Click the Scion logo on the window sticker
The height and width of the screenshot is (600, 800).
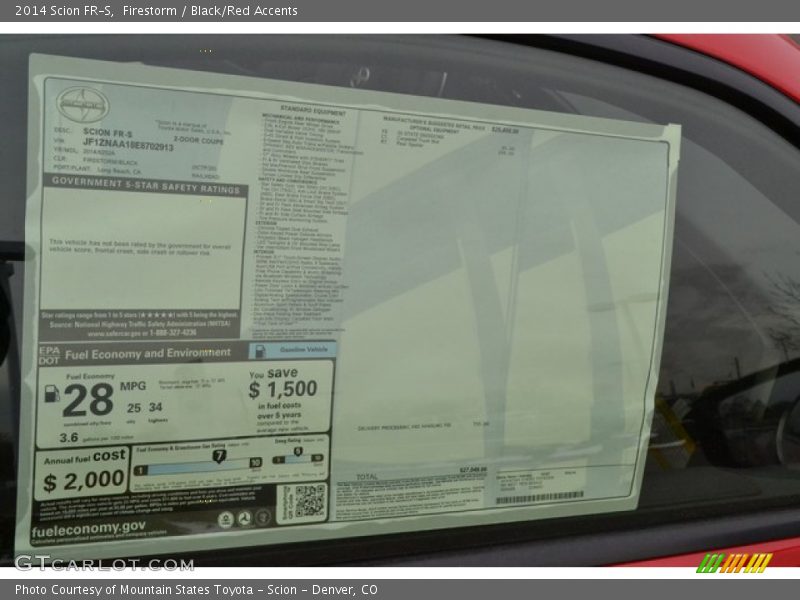[x=83, y=105]
